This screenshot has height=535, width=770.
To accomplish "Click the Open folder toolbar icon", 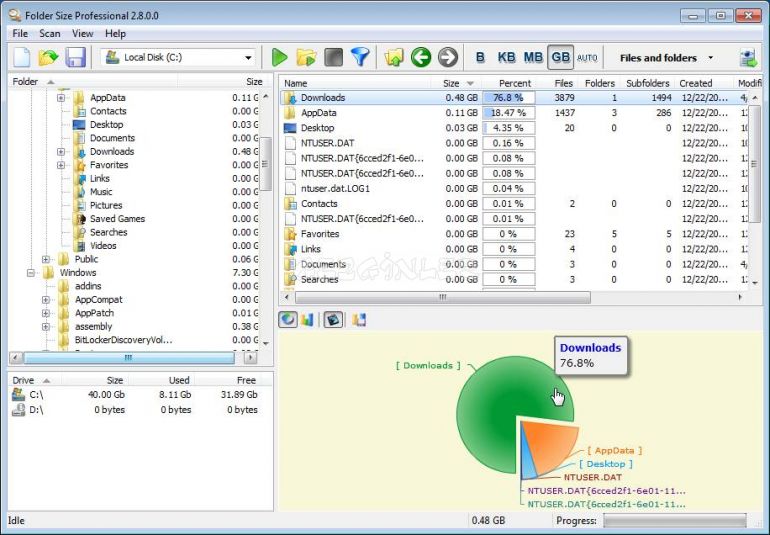I will 48,57.
